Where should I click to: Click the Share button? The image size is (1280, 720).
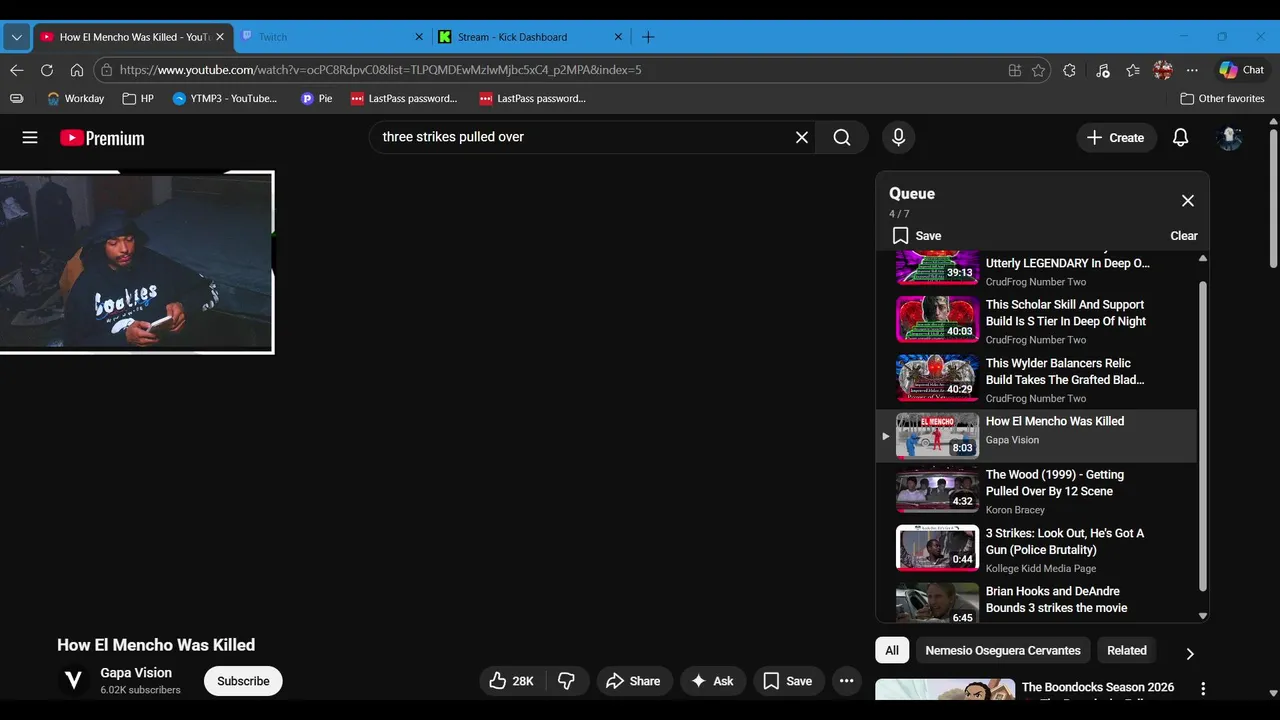pos(633,681)
